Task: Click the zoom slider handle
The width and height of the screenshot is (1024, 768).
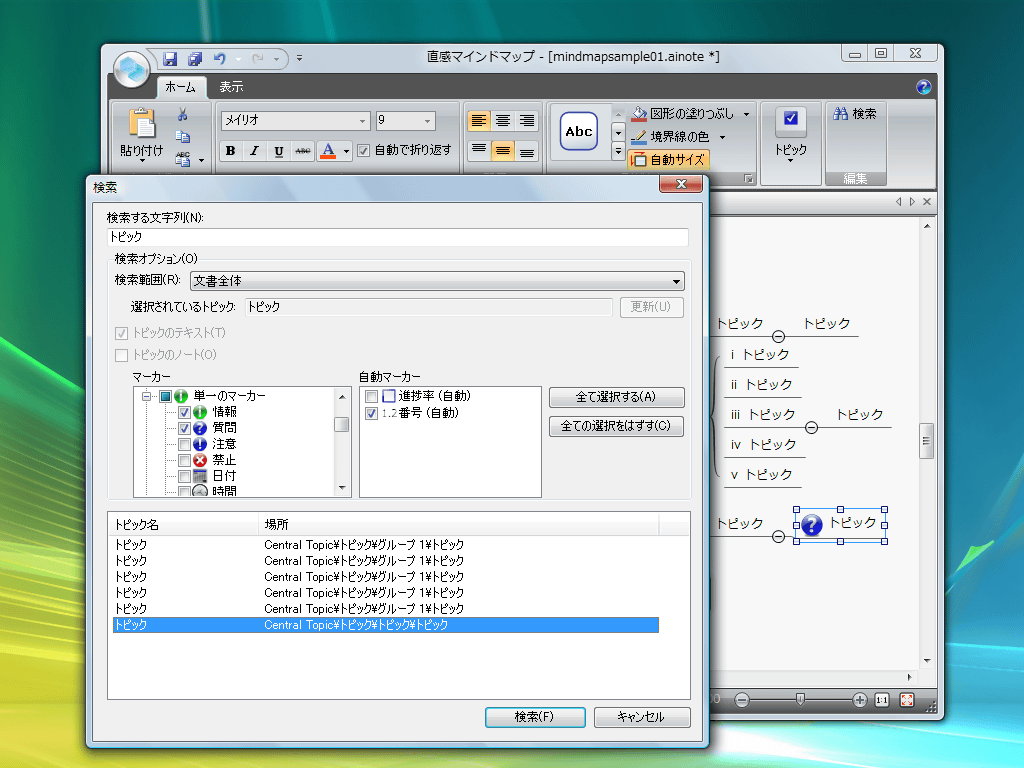Action: point(800,700)
